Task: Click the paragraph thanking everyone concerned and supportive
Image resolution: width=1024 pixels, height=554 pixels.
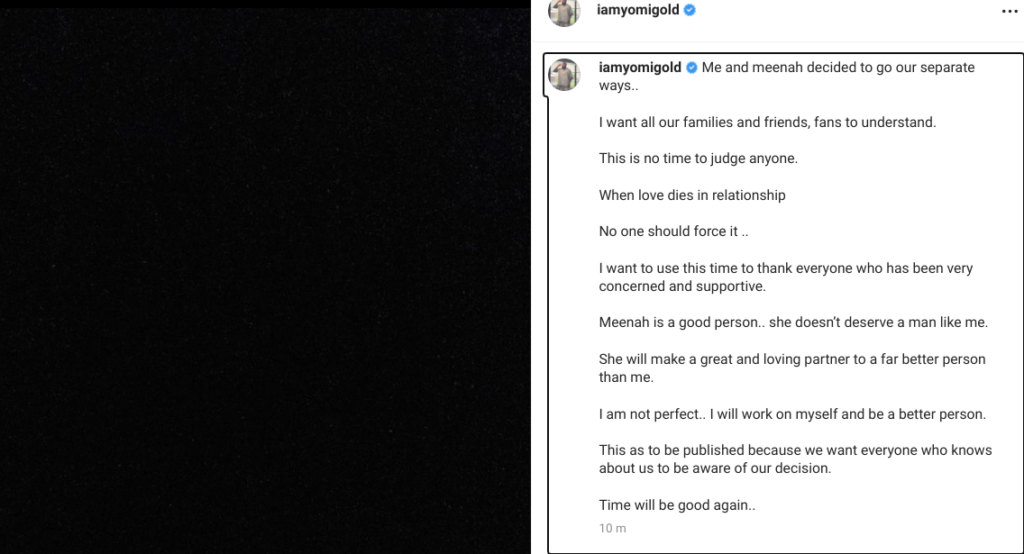Action: pos(786,277)
